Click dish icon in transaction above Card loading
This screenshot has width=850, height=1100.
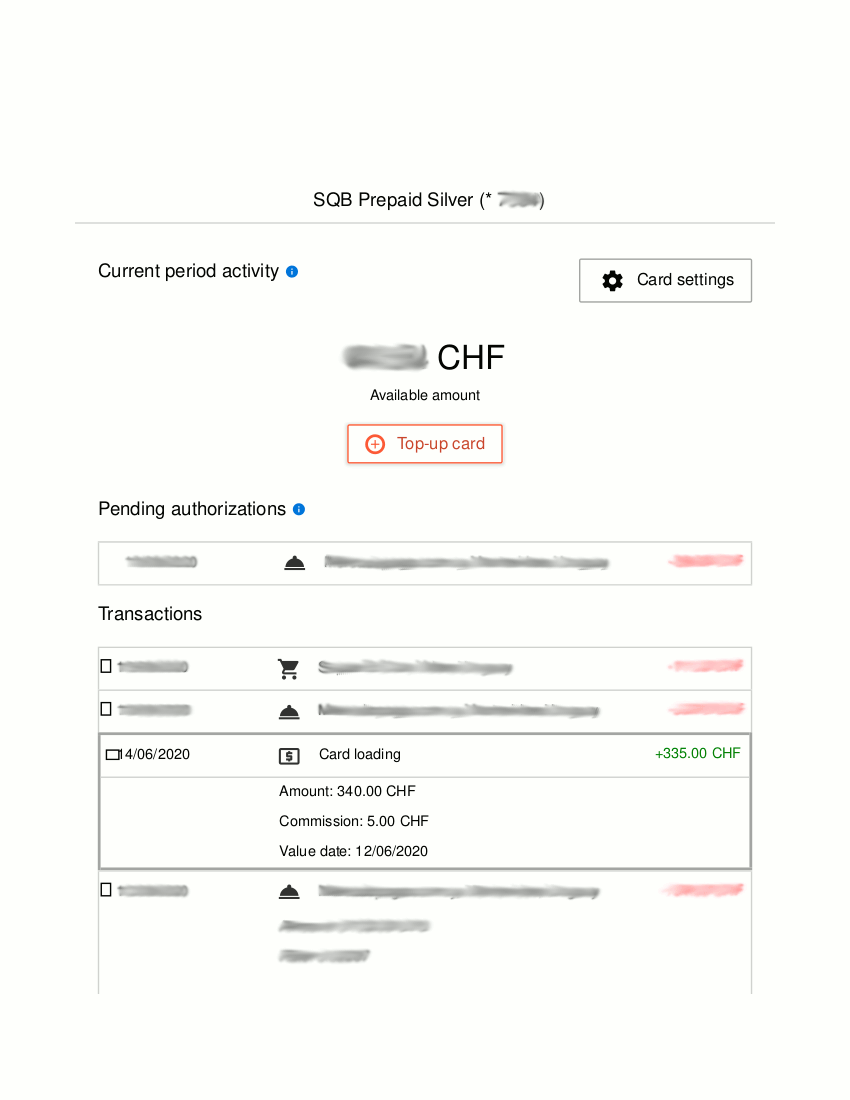point(289,712)
